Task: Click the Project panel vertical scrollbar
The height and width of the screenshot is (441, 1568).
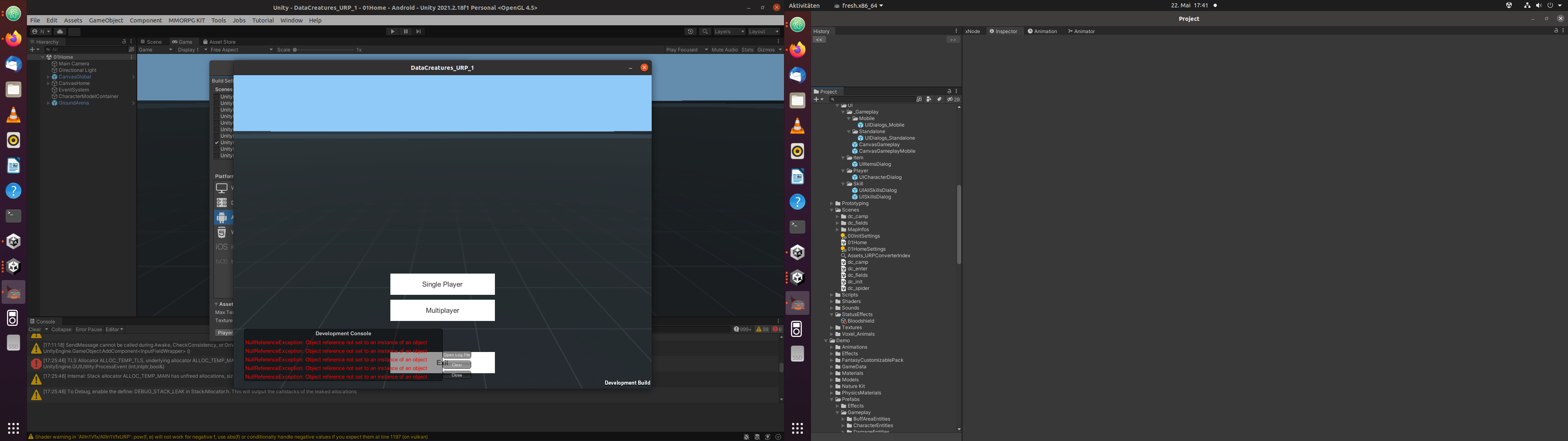Action: 959,224
